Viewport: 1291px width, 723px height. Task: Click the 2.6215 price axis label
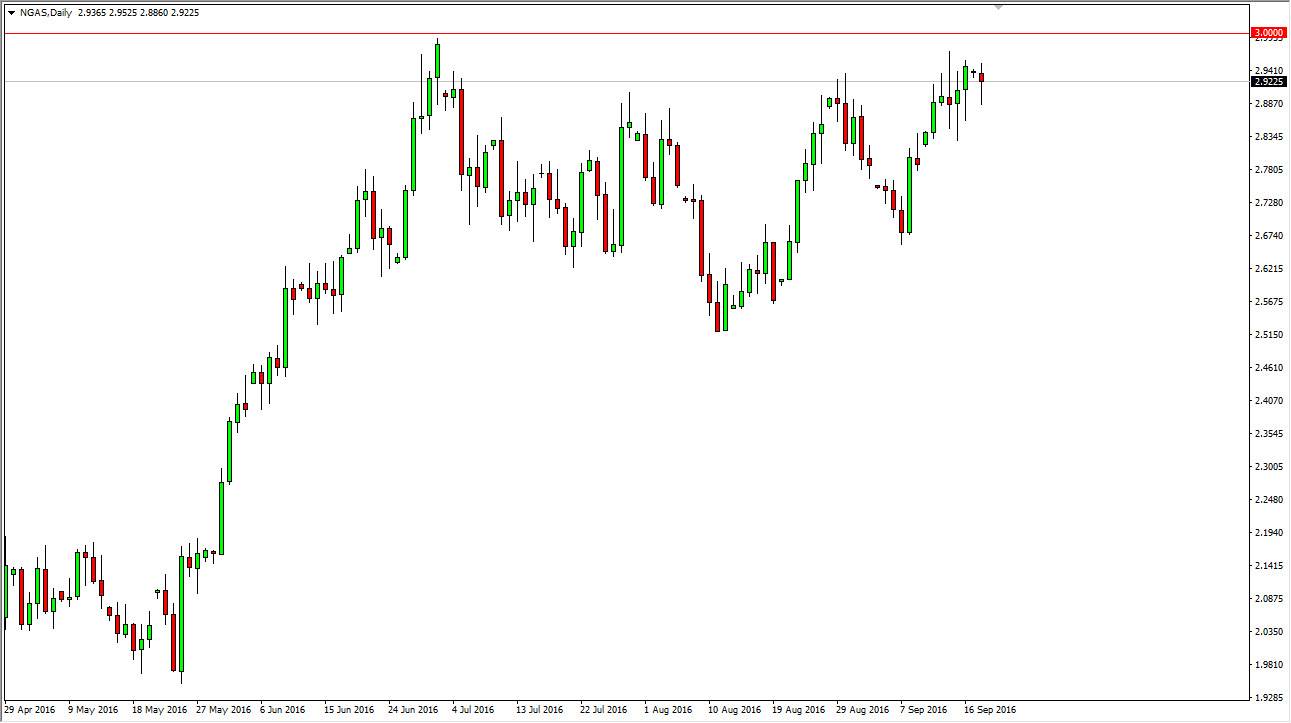(x=1268, y=268)
